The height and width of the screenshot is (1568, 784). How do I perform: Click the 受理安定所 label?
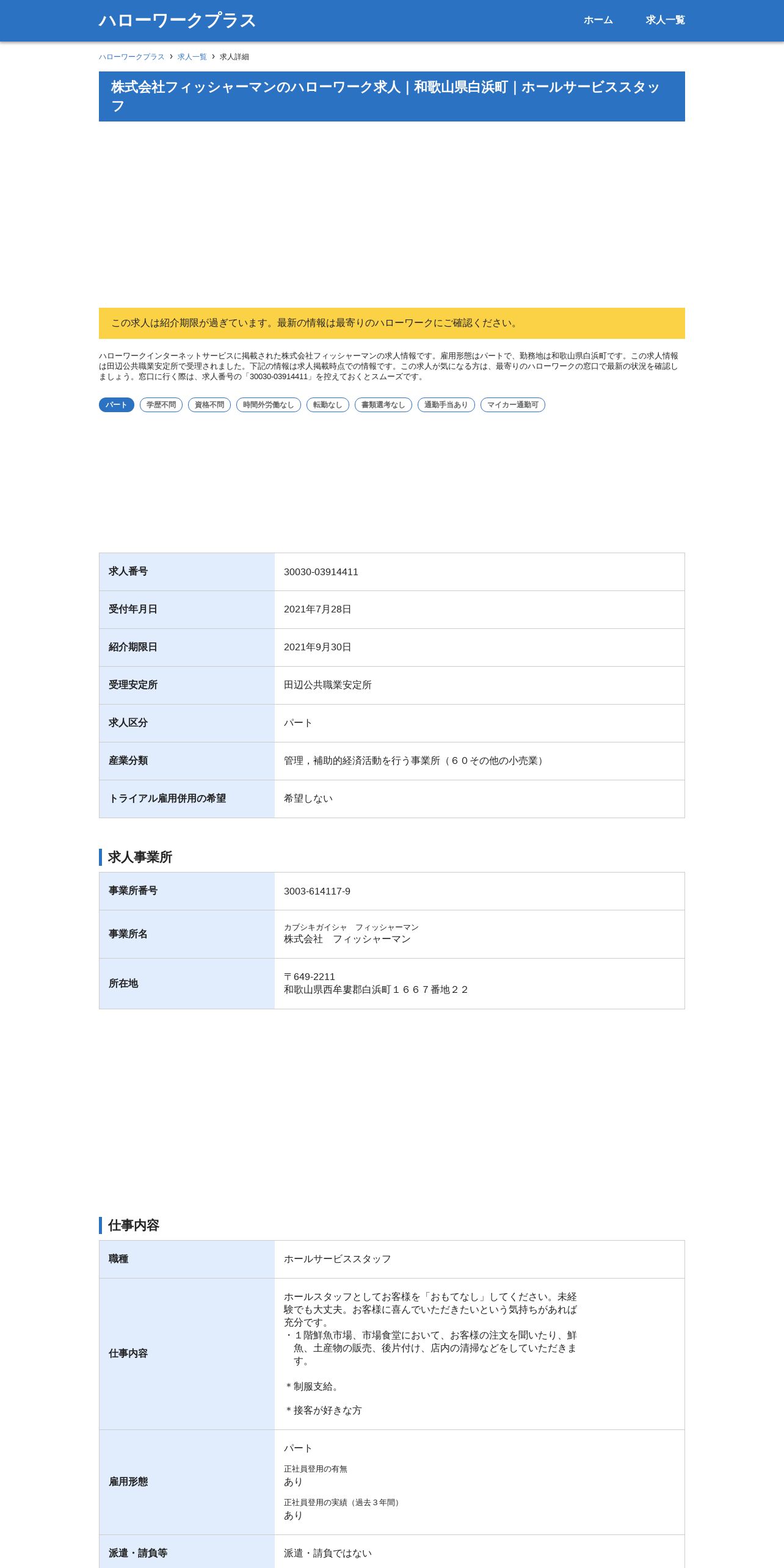(x=133, y=685)
